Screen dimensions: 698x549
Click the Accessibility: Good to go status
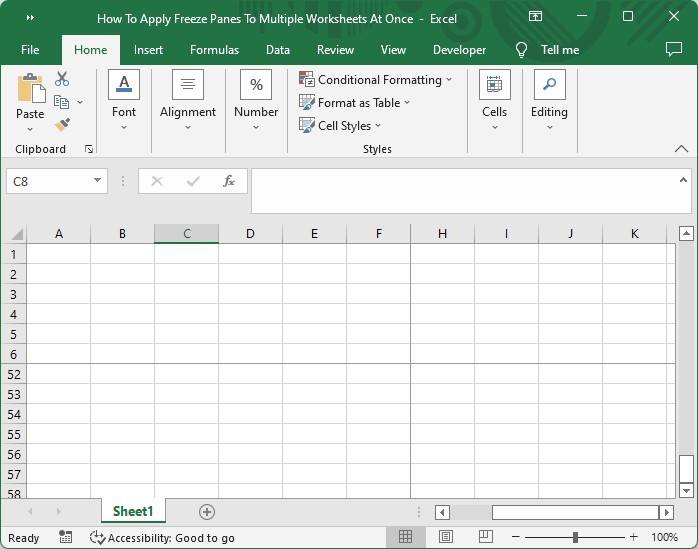162,538
